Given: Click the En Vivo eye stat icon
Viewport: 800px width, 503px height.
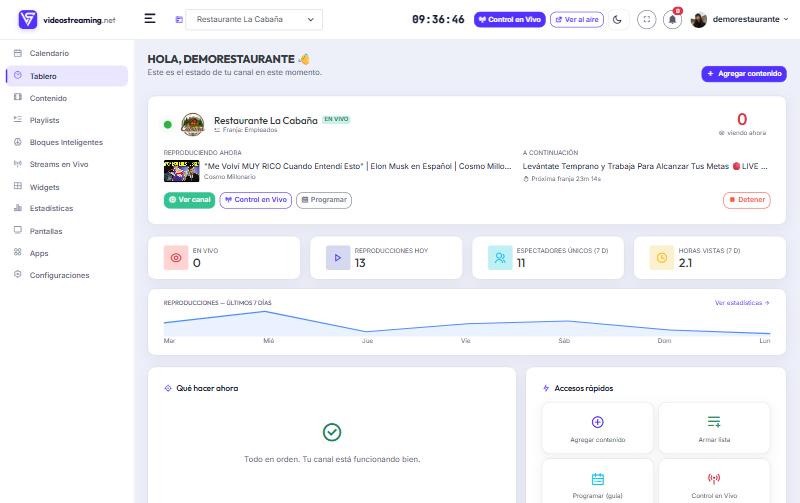Looking at the screenshot, I should 176,258.
